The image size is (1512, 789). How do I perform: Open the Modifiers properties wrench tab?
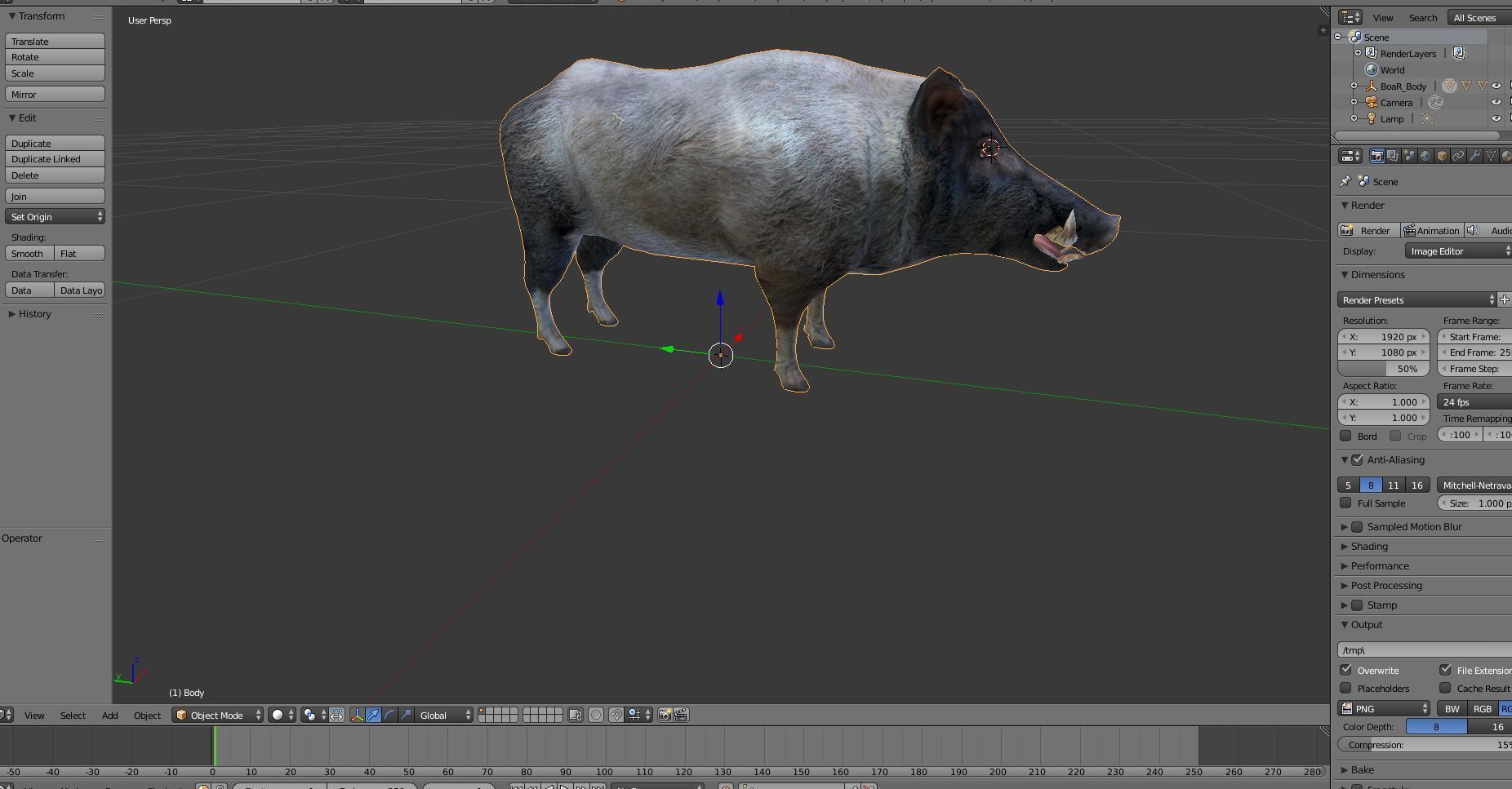(x=1474, y=156)
